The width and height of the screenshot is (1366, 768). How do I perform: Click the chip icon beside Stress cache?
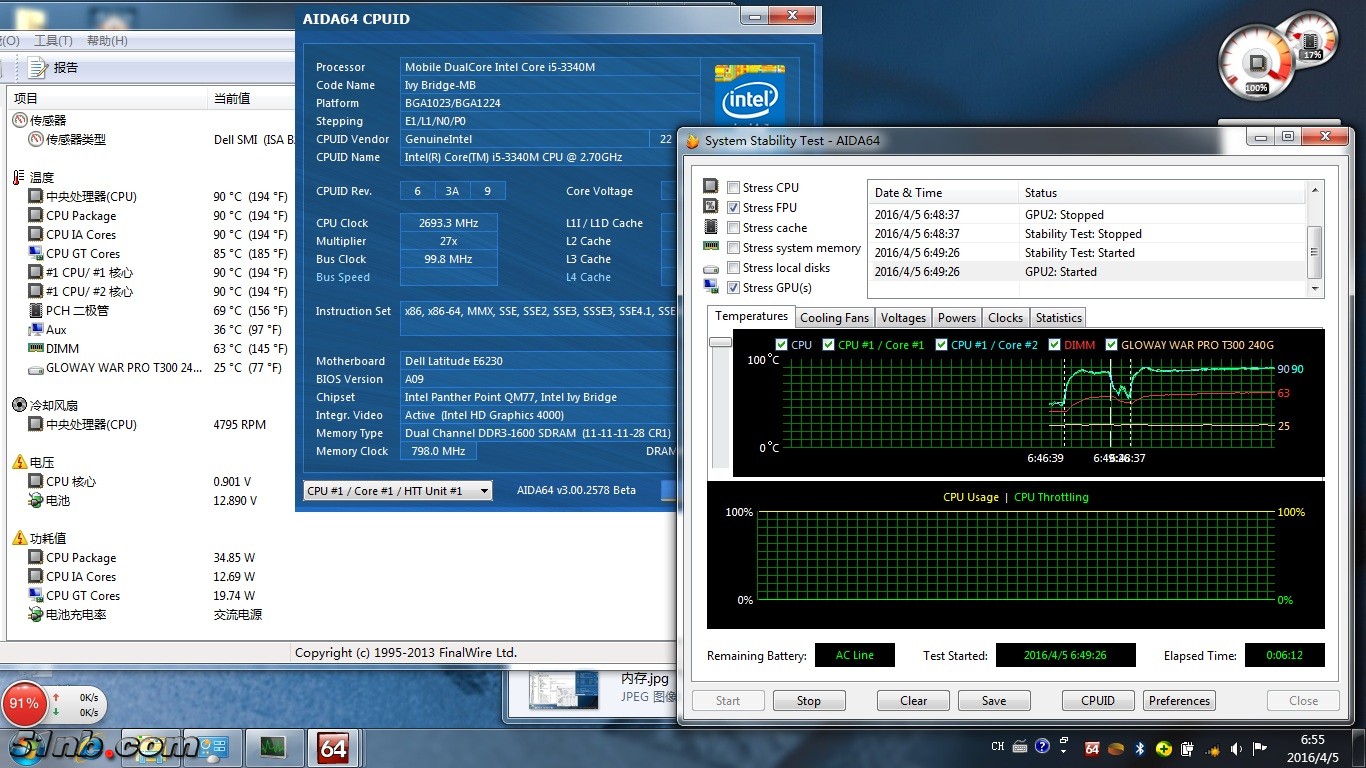tap(710, 227)
